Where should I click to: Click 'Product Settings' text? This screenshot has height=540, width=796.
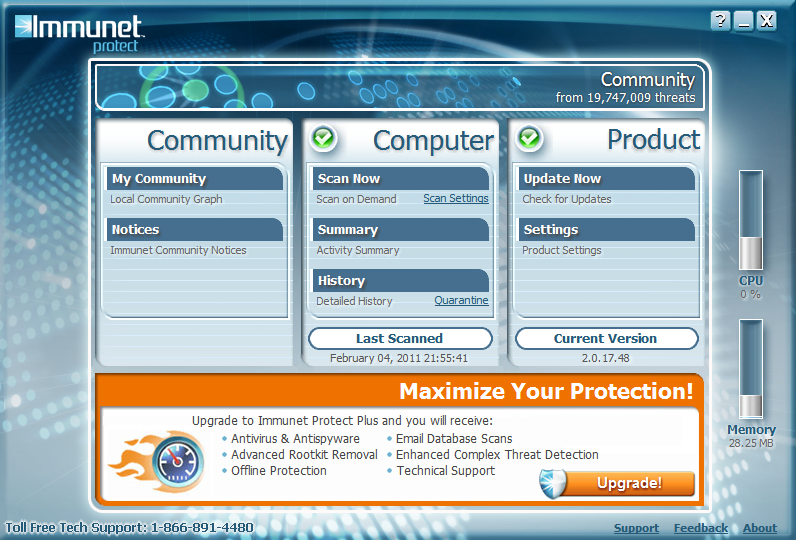[561, 250]
